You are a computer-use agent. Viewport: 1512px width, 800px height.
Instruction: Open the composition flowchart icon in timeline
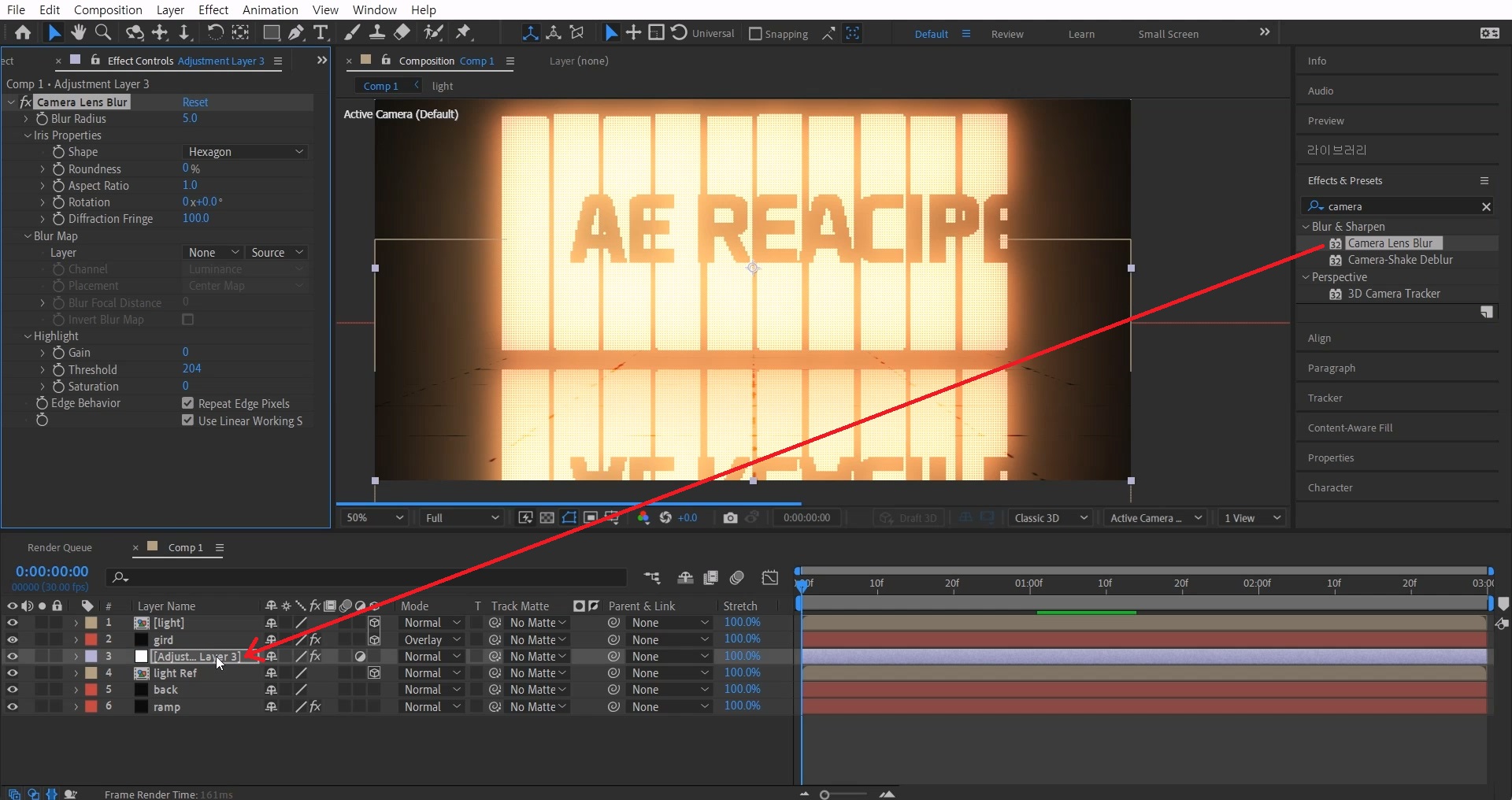pos(652,578)
